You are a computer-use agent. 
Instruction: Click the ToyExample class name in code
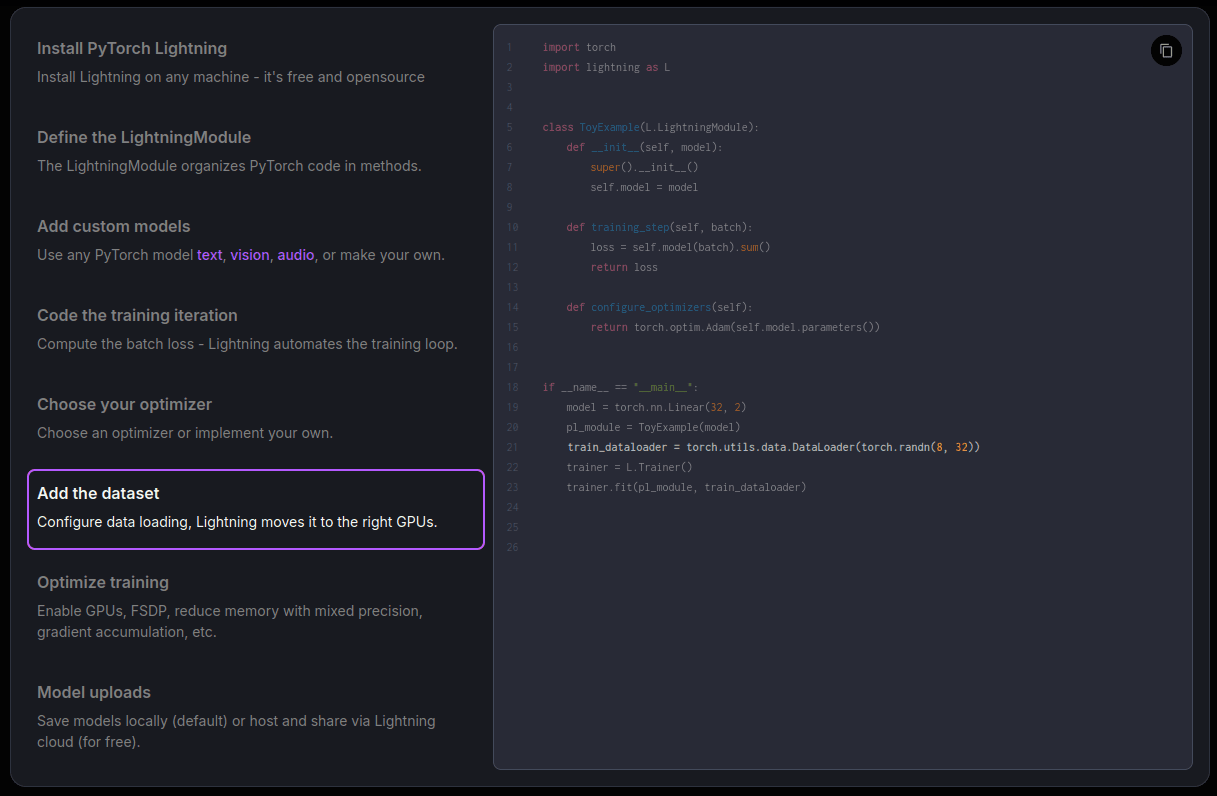[x=609, y=127]
